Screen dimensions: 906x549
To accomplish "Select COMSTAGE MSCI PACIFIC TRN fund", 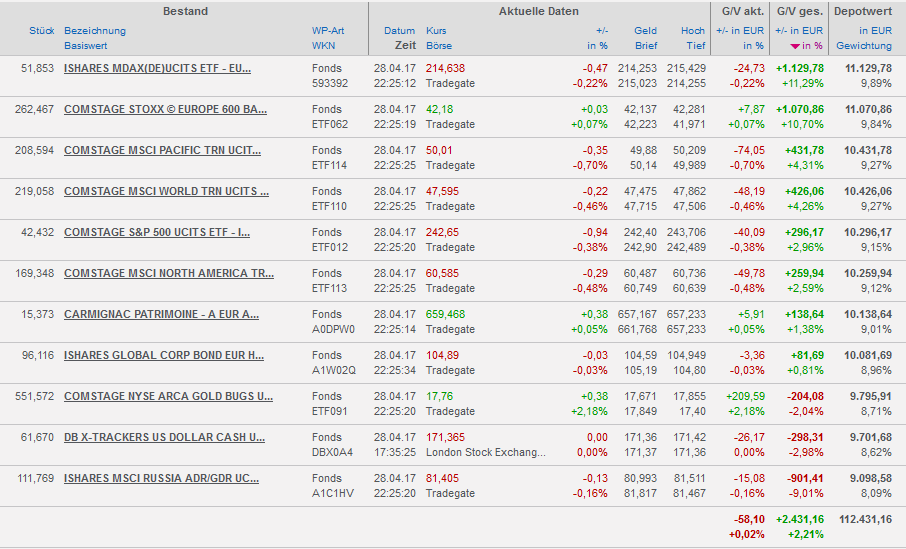I will [162, 150].
